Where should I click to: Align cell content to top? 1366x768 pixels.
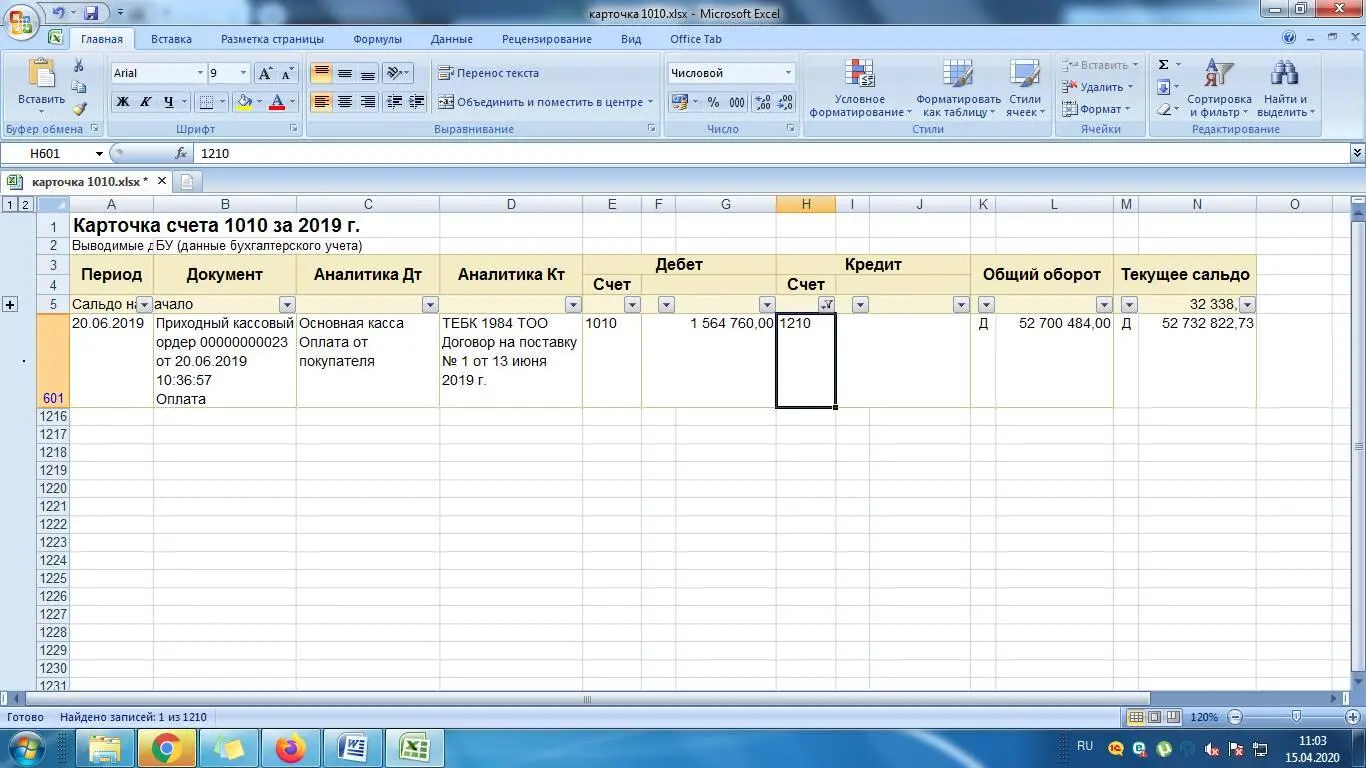click(321, 73)
